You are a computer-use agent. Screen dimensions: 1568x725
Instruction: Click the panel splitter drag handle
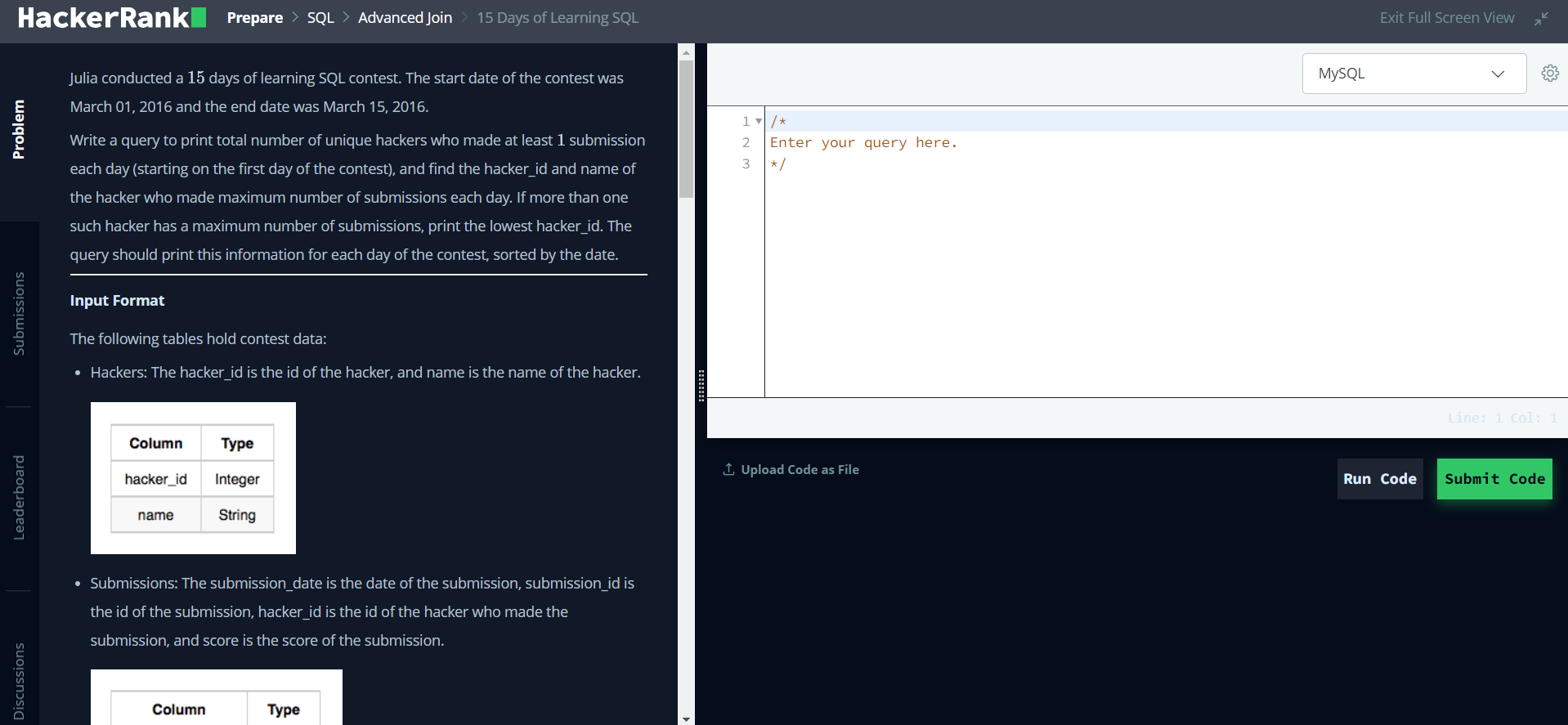pyautogui.click(x=701, y=386)
